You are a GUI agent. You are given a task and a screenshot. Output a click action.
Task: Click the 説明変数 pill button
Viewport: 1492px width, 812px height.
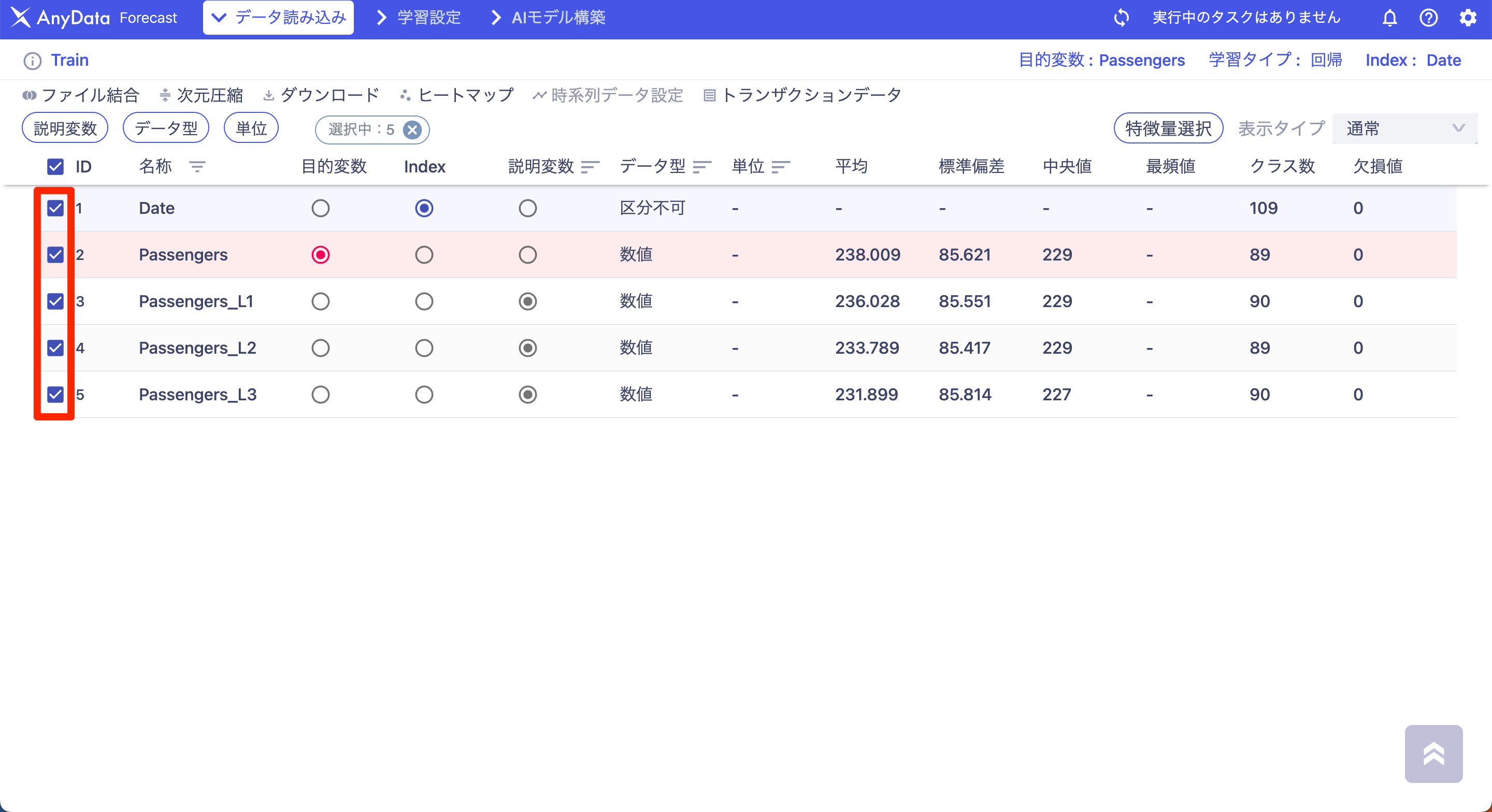[x=65, y=128]
